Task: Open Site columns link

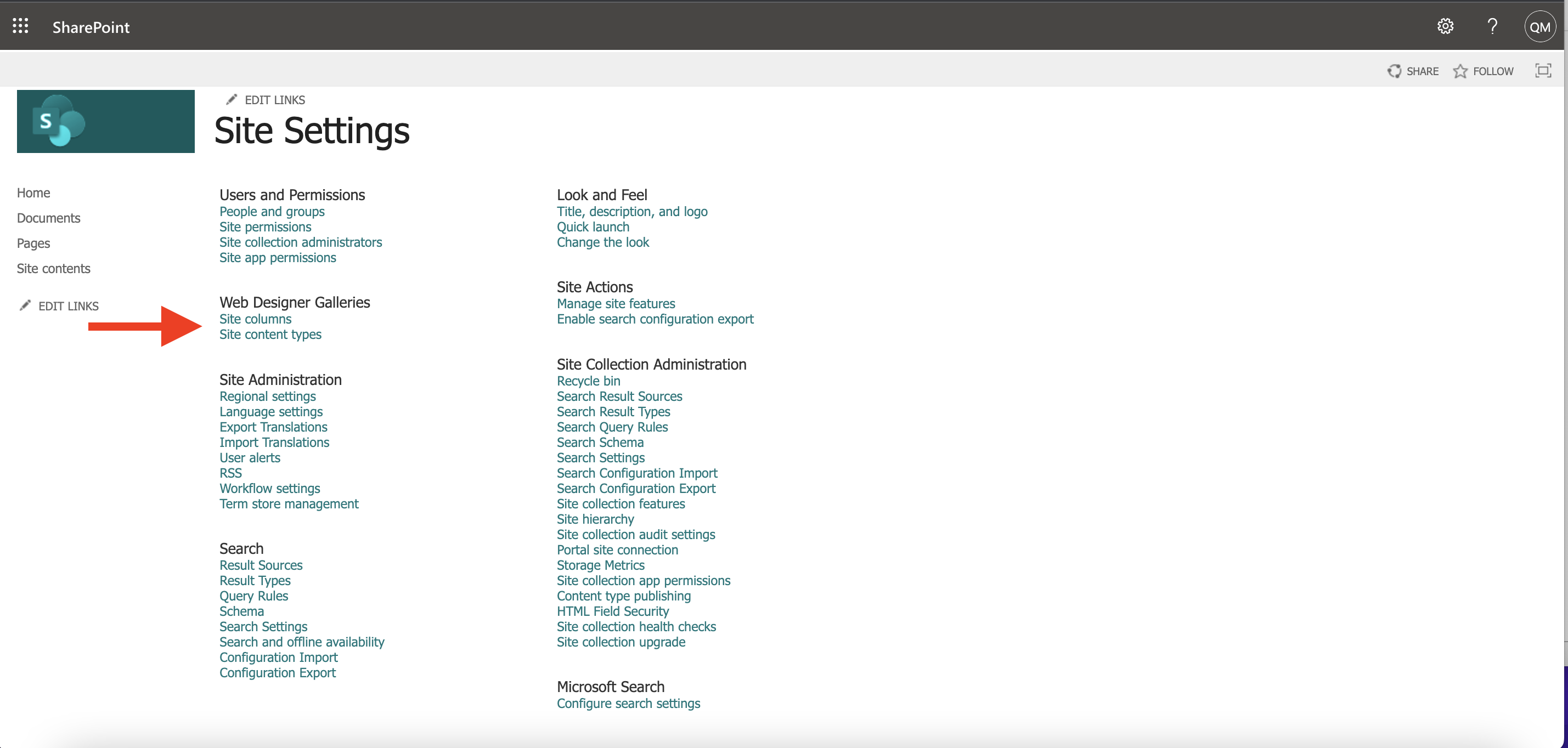Action: [255, 319]
